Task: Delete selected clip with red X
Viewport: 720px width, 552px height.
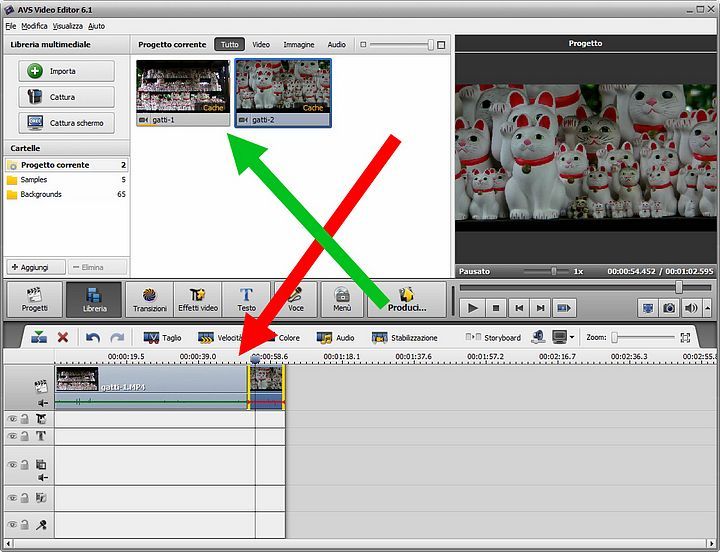Action: coord(63,338)
